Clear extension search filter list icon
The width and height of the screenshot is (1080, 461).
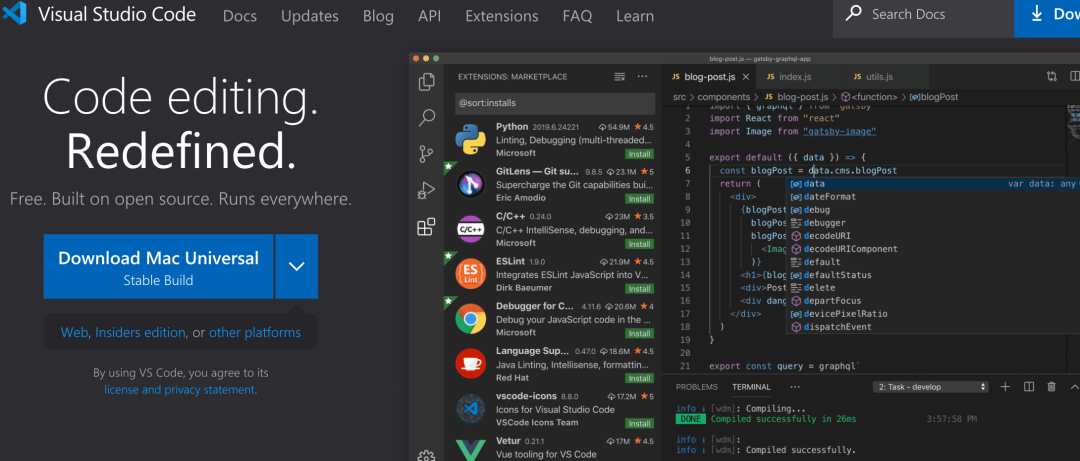[x=619, y=76]
